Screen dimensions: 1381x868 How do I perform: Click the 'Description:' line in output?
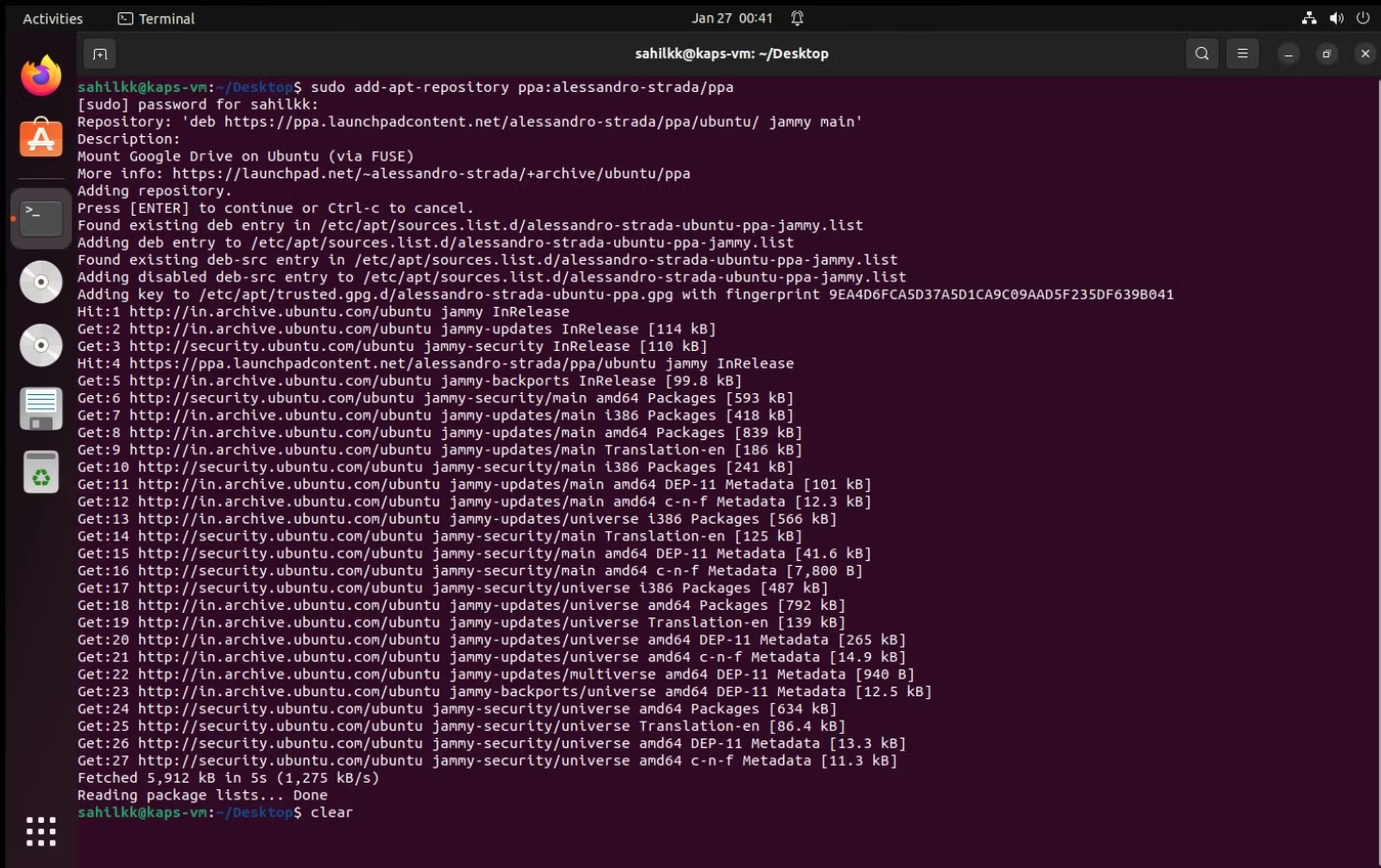point(129,139)
